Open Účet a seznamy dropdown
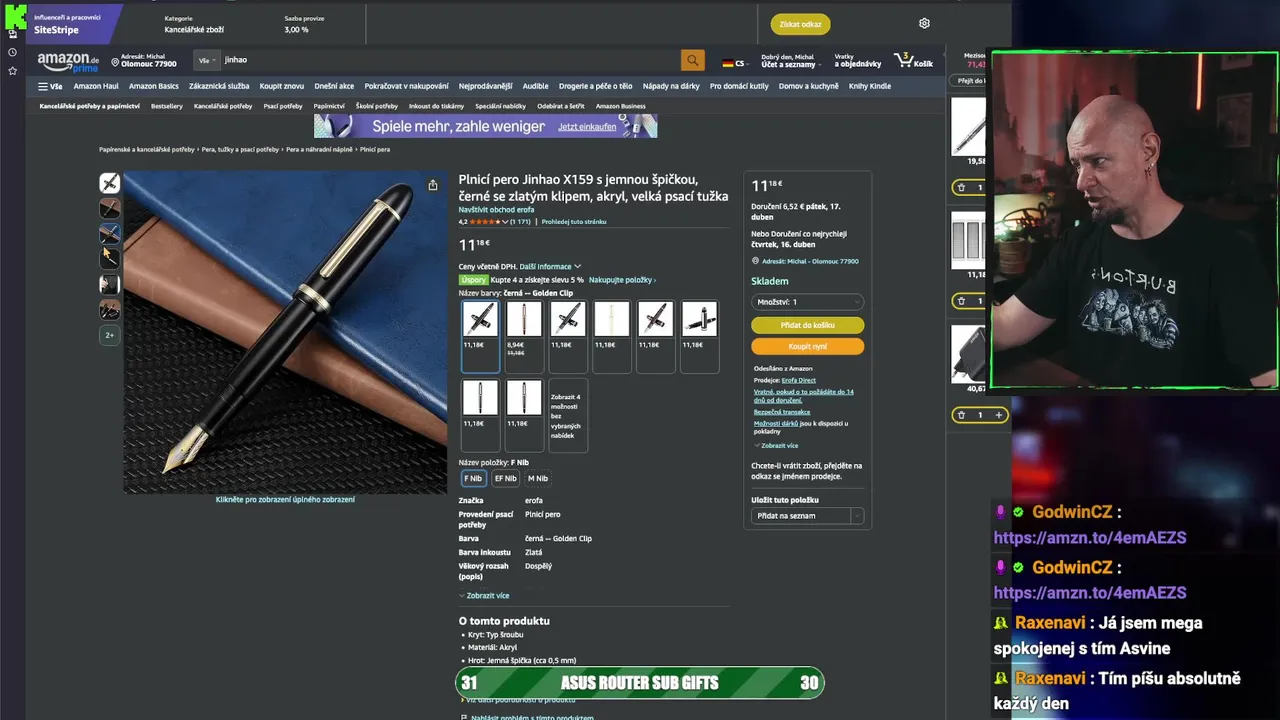 (789, 61)
